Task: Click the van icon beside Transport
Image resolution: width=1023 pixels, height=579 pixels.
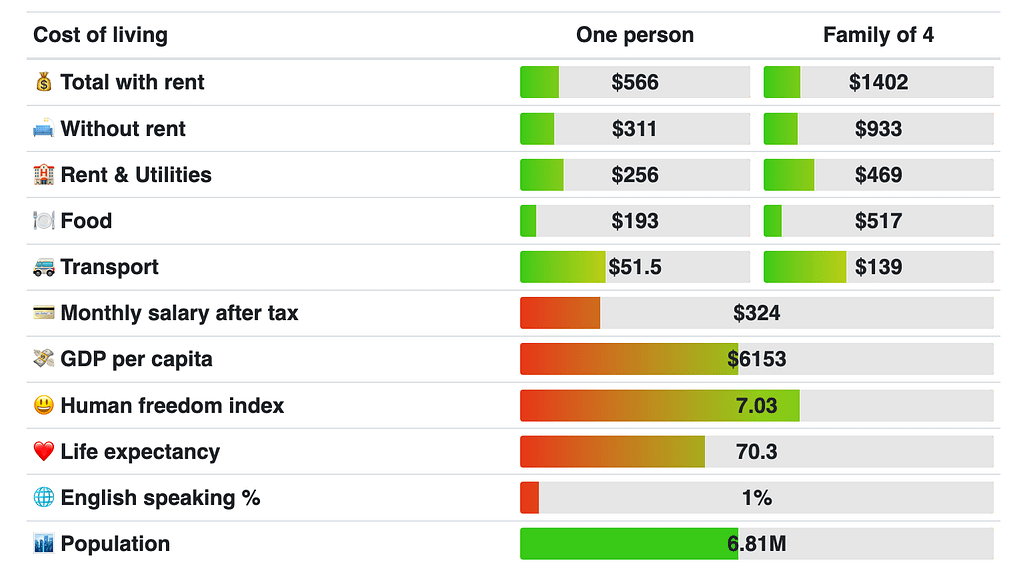Action: click(x=43, y=267)
